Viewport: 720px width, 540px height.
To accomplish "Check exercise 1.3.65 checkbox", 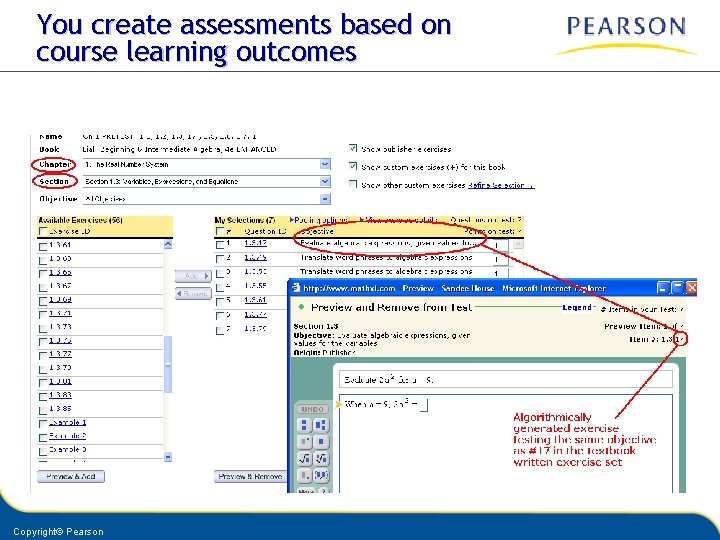I will point(43,274).
